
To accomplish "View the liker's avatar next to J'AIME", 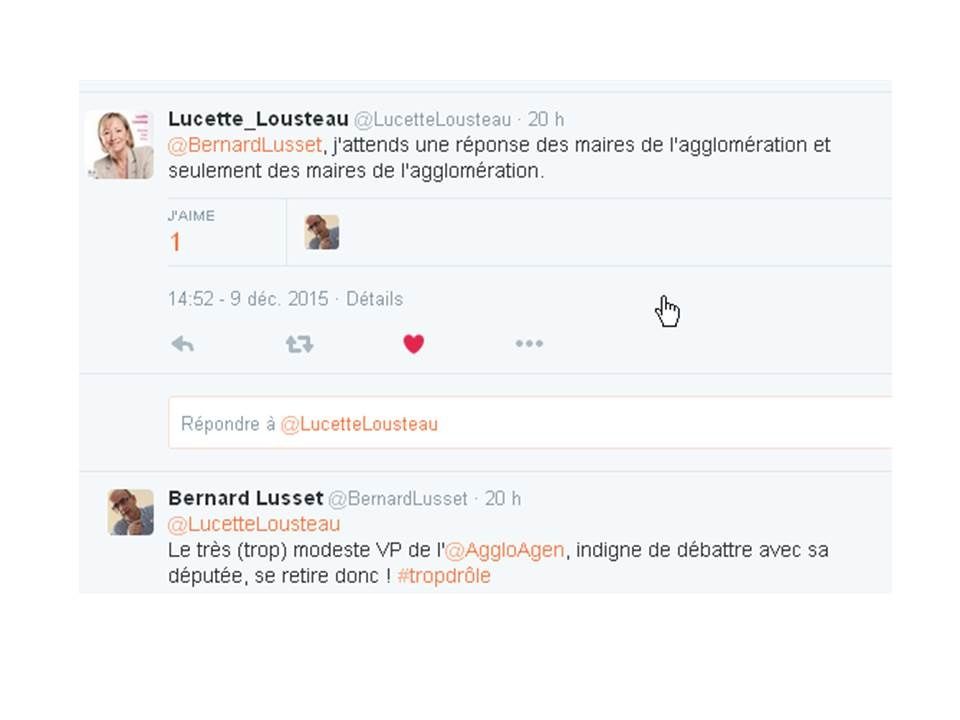I will coord(322,232).
